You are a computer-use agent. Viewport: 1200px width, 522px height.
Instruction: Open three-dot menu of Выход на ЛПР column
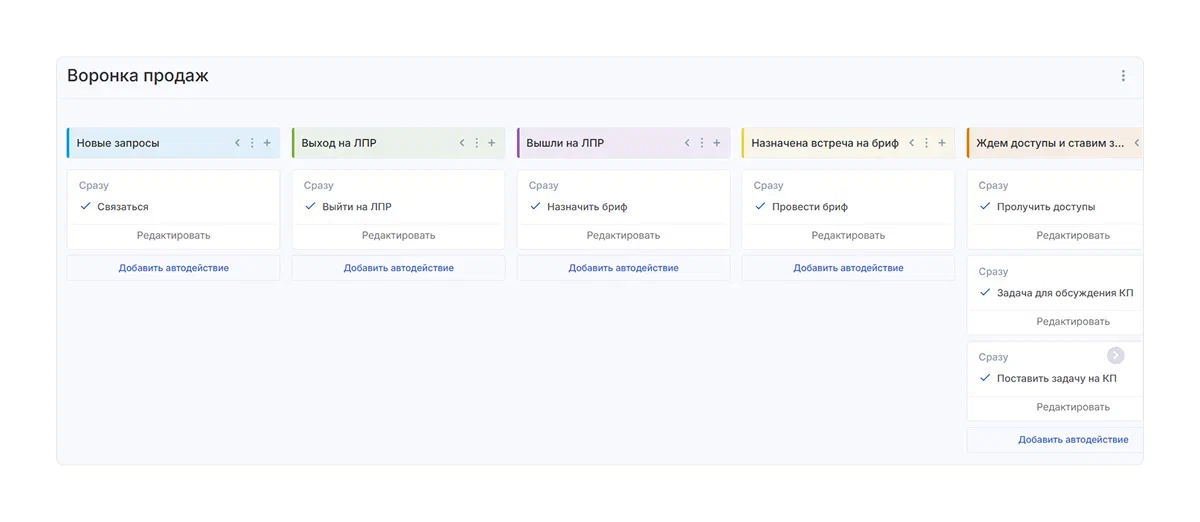coord(477,143)
